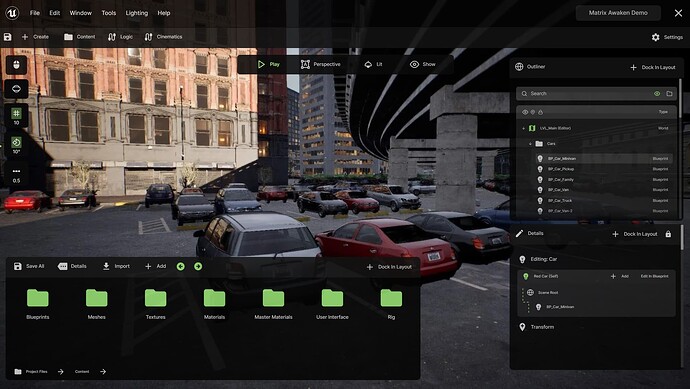Open the Logic toolbar dropdown
This screenshot has height=389, width=690.
tap(120, 37)
